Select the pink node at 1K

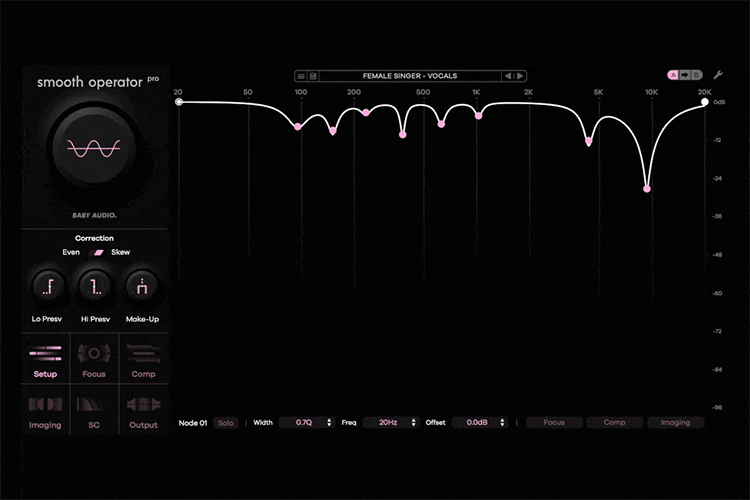(x=478, y=116)
